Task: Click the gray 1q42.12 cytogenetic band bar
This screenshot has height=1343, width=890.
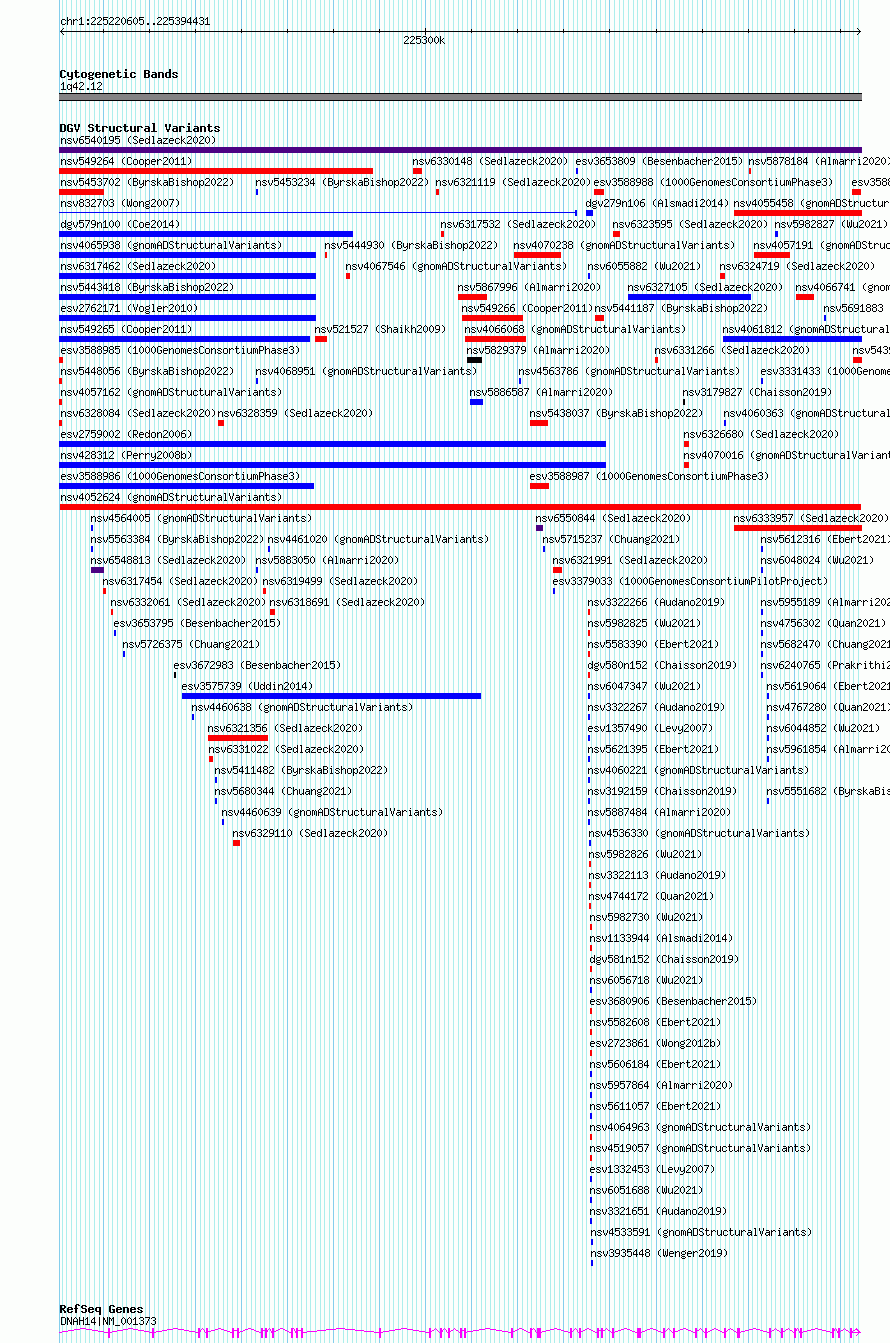Action: [461, 97]
